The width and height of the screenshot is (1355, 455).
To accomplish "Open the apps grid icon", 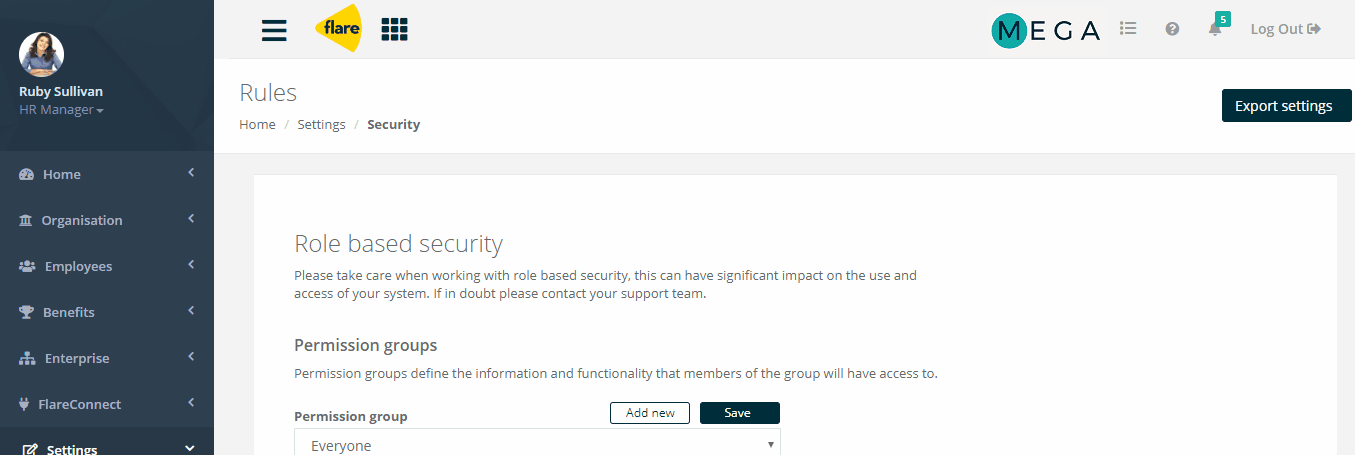I will 395,30.
